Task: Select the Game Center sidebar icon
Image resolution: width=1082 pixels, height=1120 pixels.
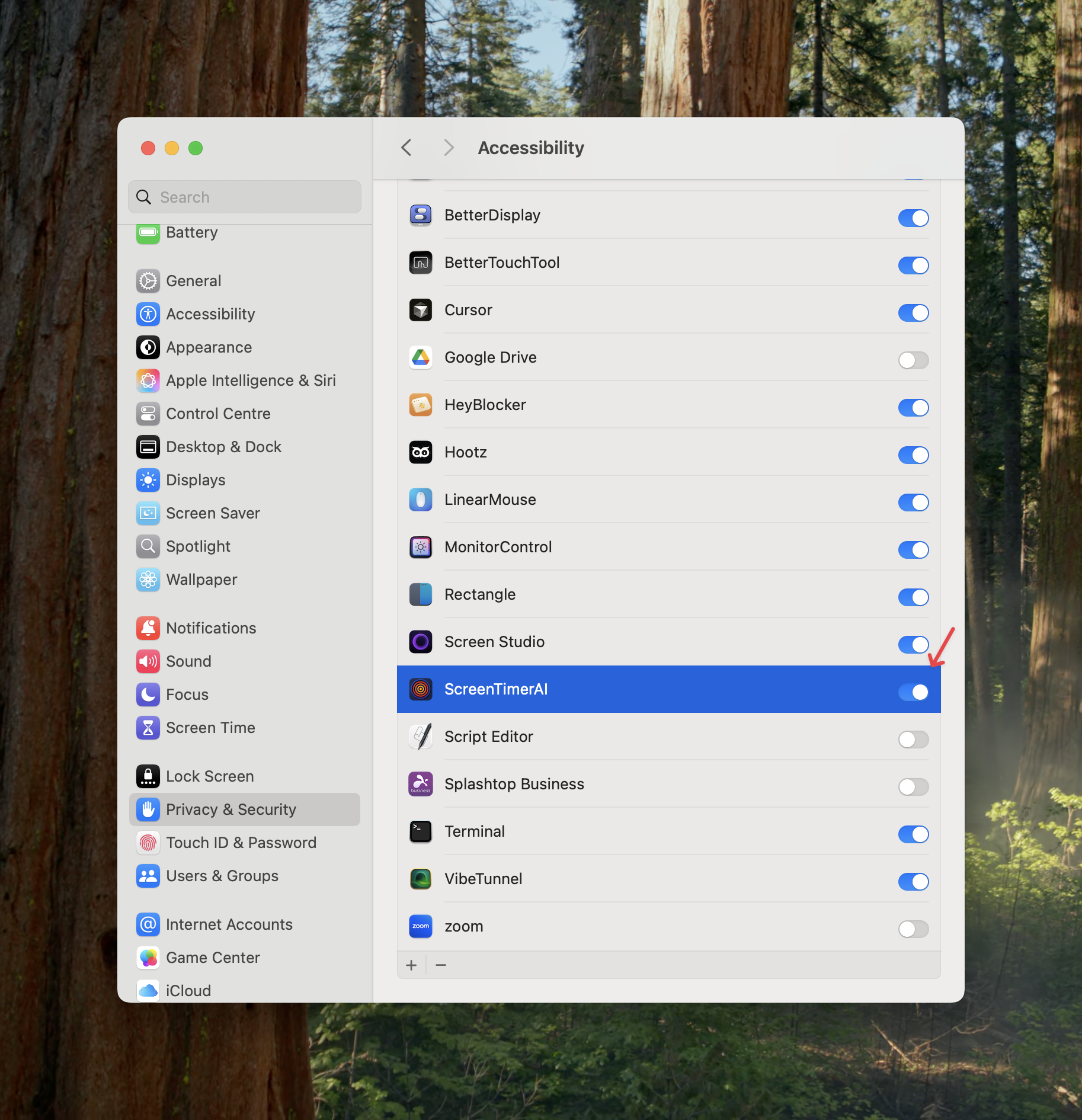Action: pyautogui.click(x=148, y=957)
